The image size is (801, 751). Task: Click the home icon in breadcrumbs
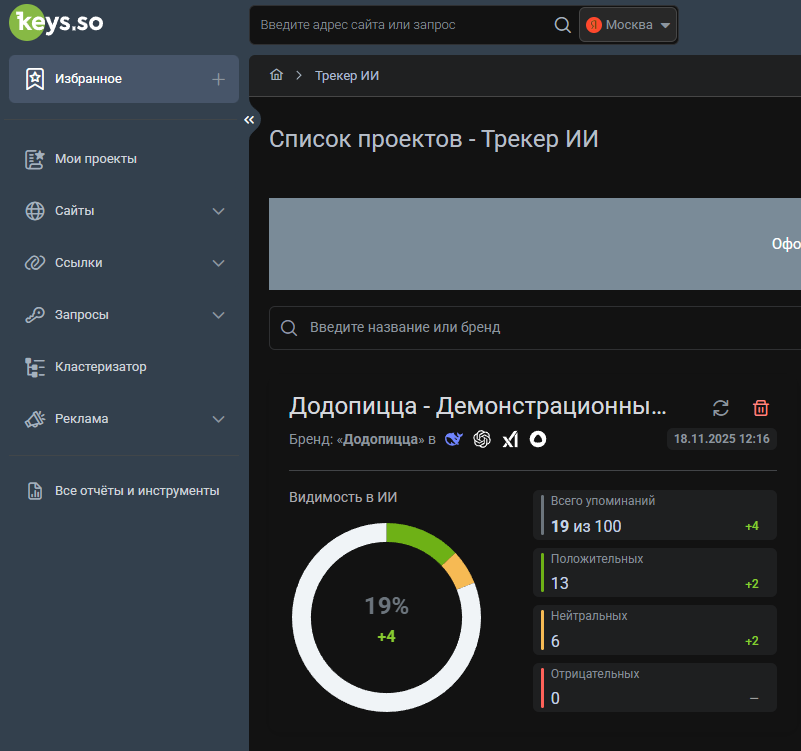(x=277, y=76)
